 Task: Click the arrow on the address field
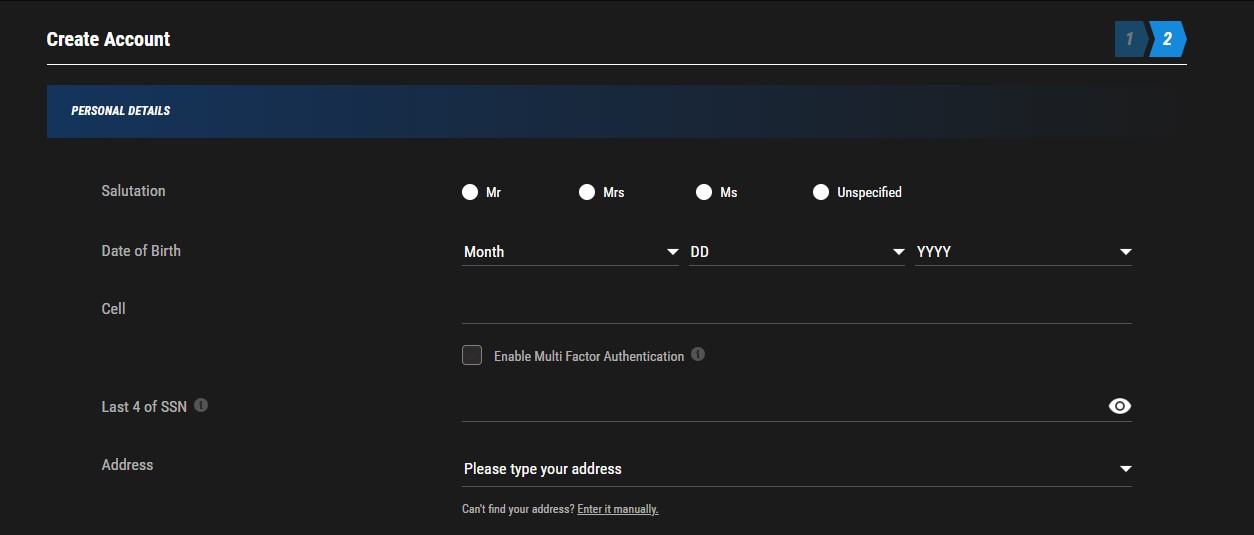pyautogui.click(x=1126, y=469)
